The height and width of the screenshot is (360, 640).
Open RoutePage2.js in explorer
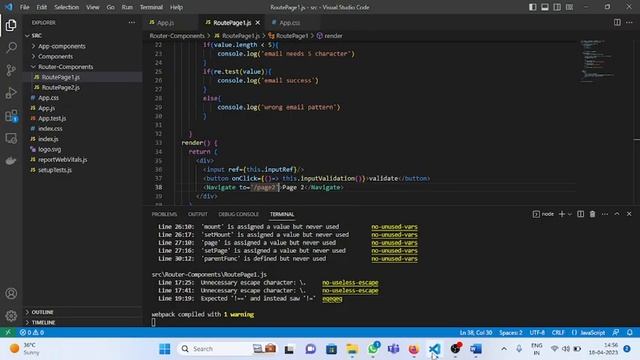point(60,87)
